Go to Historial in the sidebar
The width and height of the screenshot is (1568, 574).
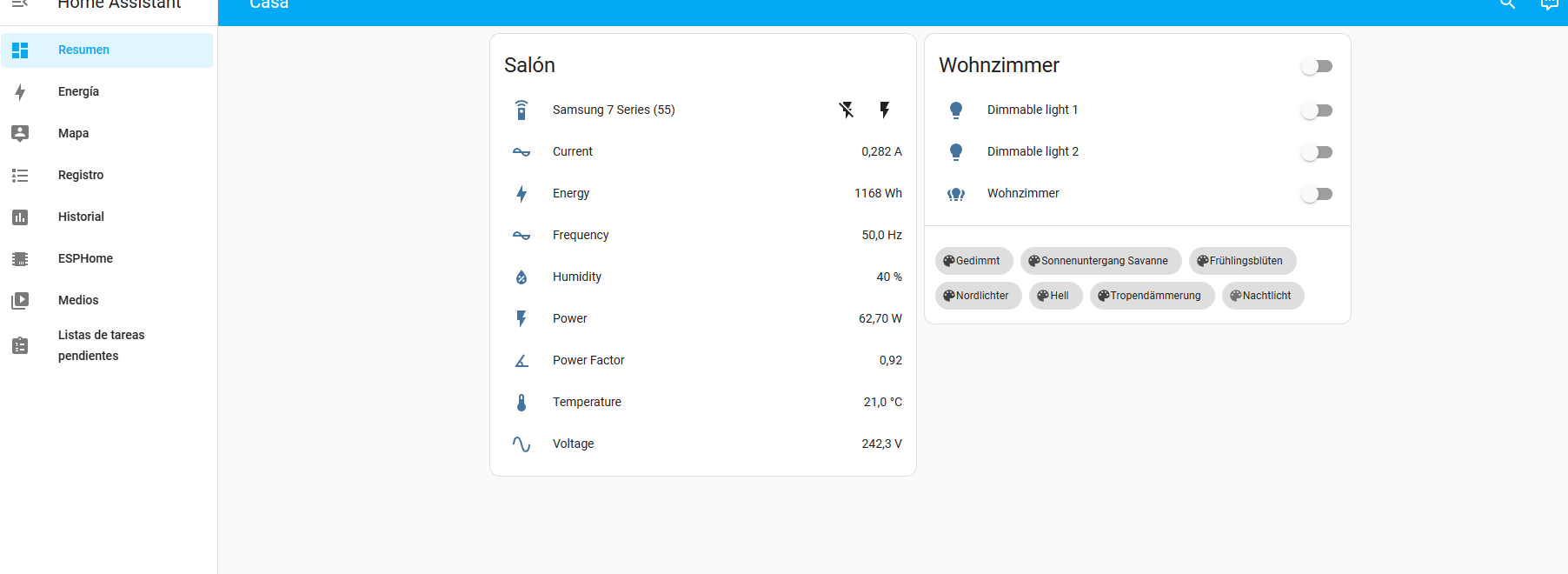coord(81,217)
